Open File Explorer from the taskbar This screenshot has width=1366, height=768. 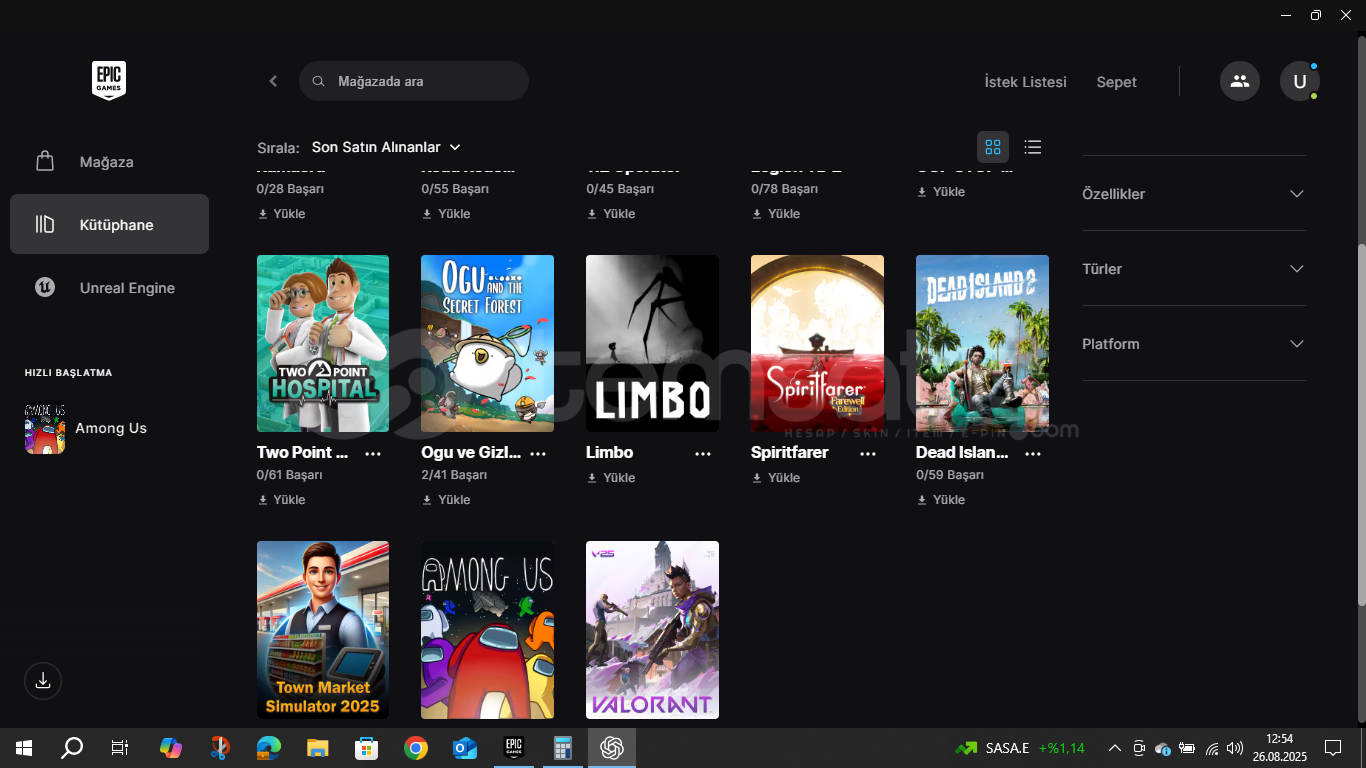click(x=318, y=748)
